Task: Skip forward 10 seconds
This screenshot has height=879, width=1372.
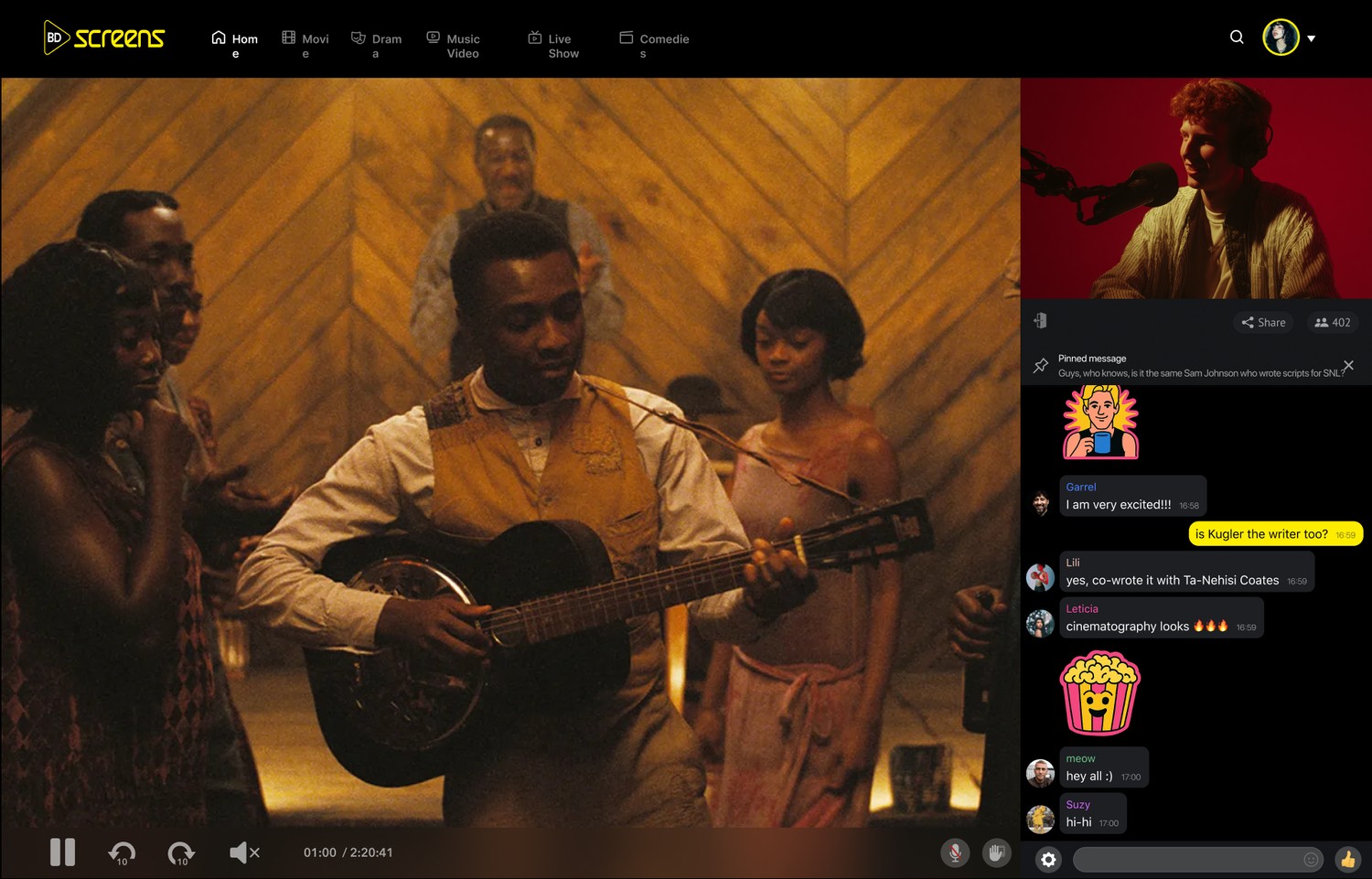Action: [x=181, y=852]
